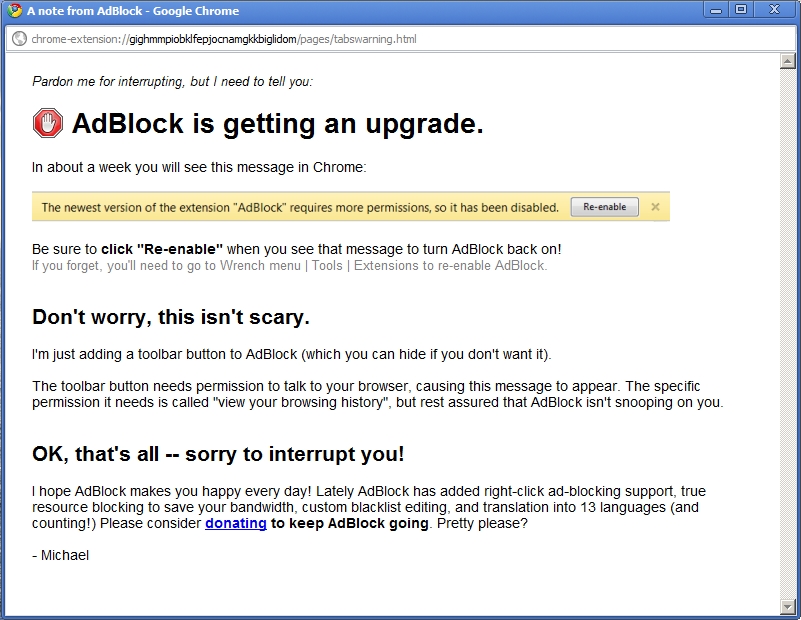Click the 'Don't worry, this isn't scary' heading

pyautogui.click(x=171, y=317)
